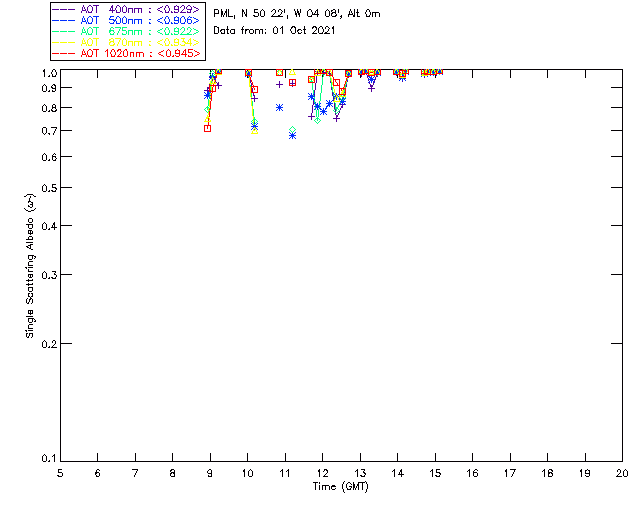Screen dimensions: 640x512
Task: Click the AOT 870nm legend entry
Action: click(x=126, y=42)
